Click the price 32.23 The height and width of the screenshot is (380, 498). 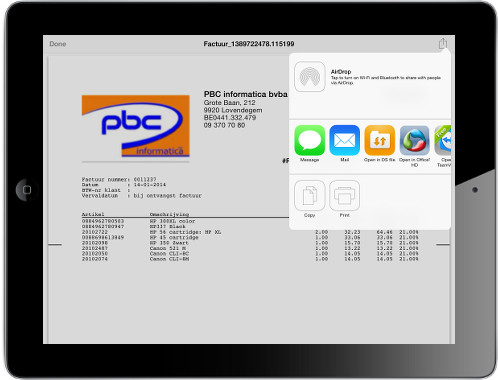point(352,232)
